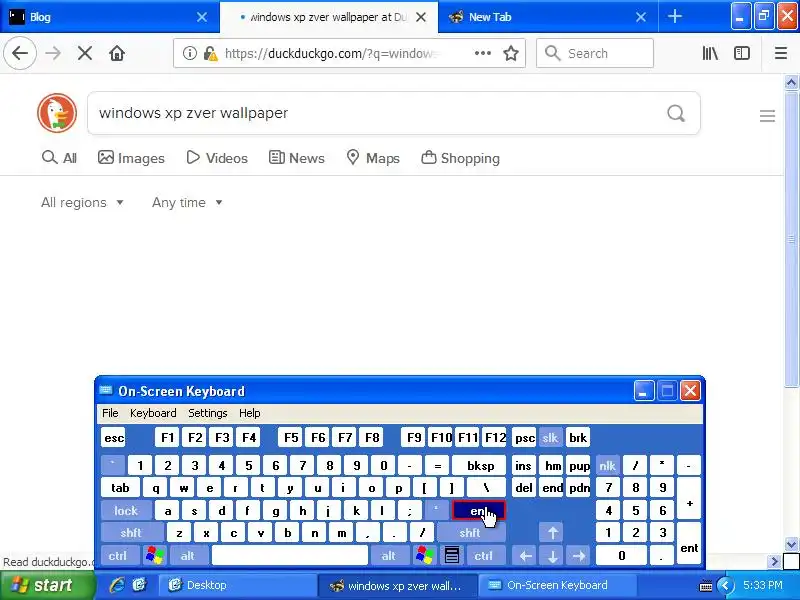Viewport: 800px width, 600px height.
Task: Focus the Firefox Search box in toolbar
Action: pyautogui.click(x=595, y=53)
